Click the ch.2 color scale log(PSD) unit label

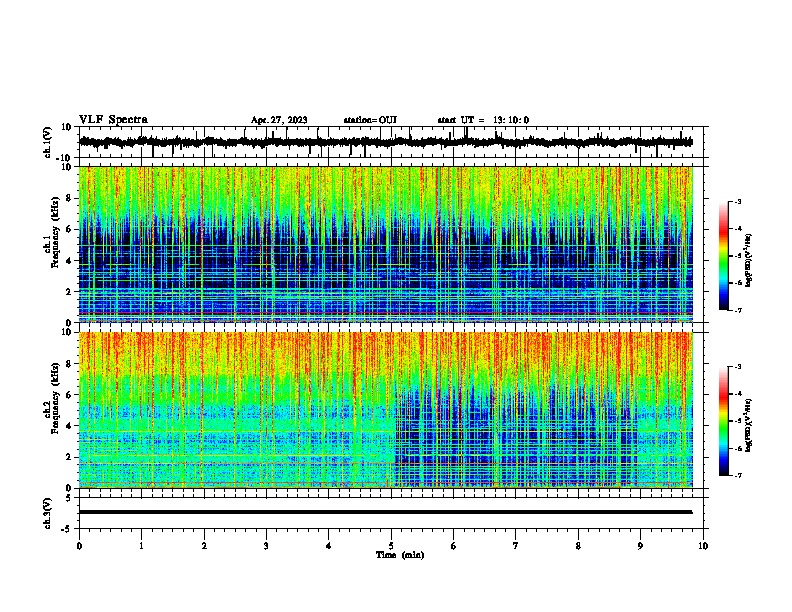click(x=749, y=425)
